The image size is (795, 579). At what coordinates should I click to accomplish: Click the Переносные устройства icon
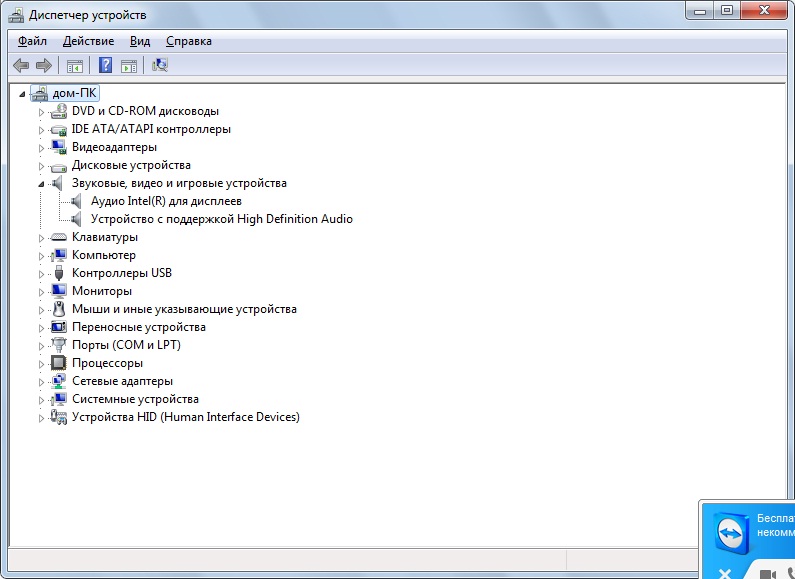(59, 327)
